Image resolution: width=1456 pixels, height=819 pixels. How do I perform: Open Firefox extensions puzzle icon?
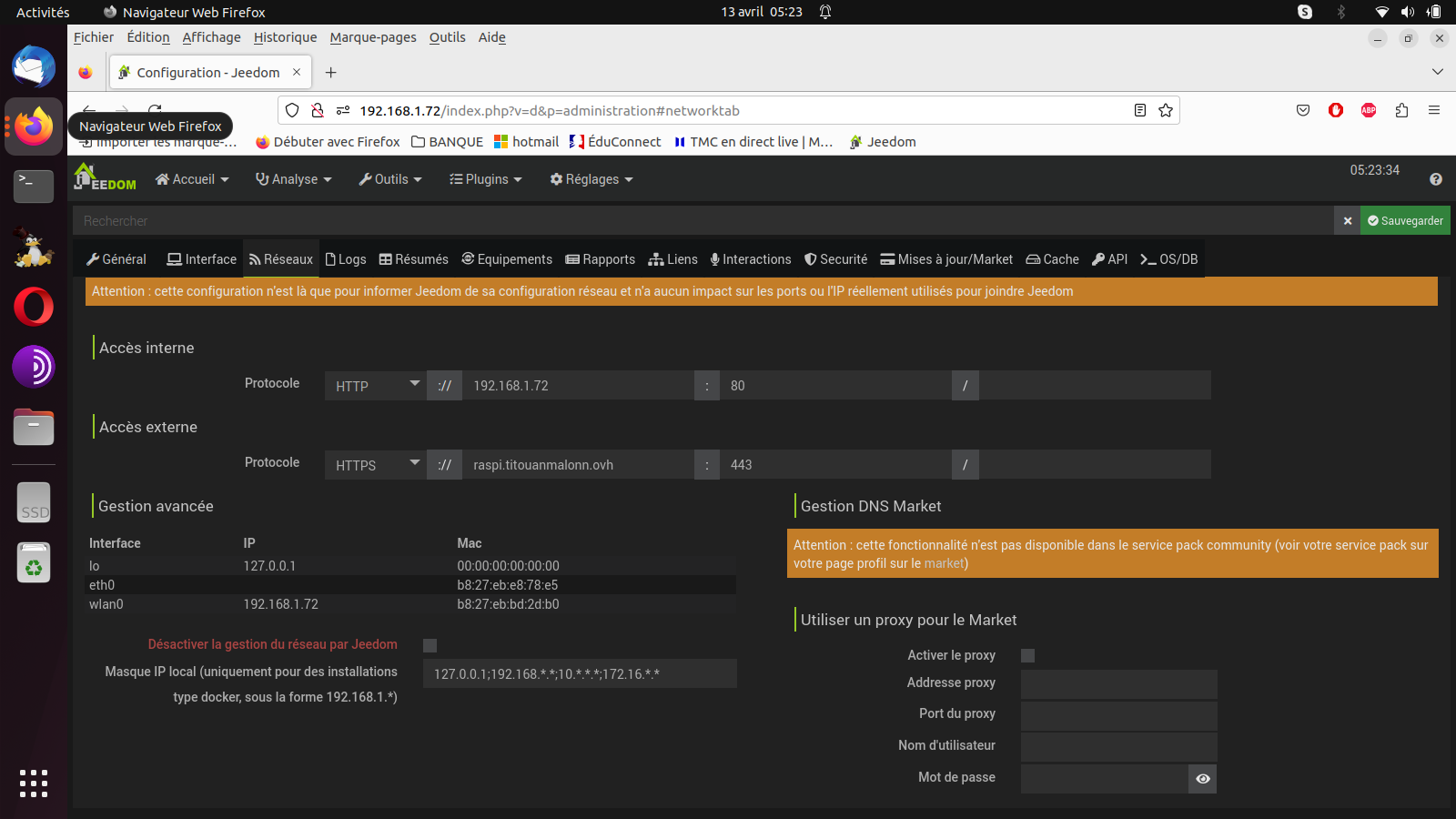pyautogui.click(x=1400, y=111)
